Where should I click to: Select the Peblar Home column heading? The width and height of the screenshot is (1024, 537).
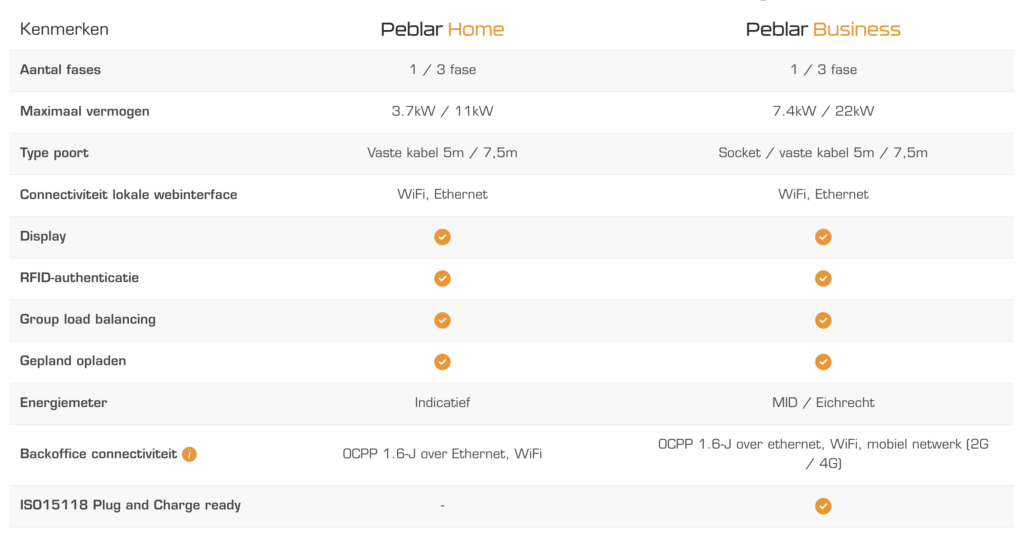pos(442,29)
